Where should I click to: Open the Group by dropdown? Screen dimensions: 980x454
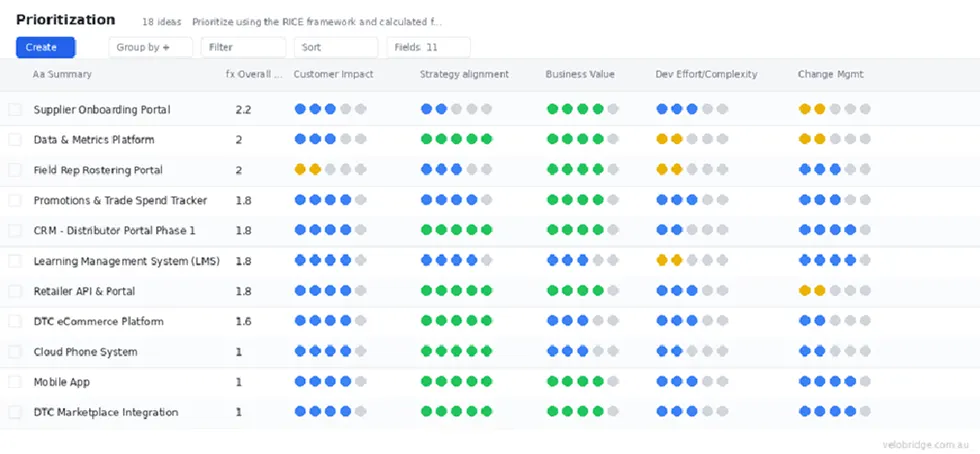[151, 48]
